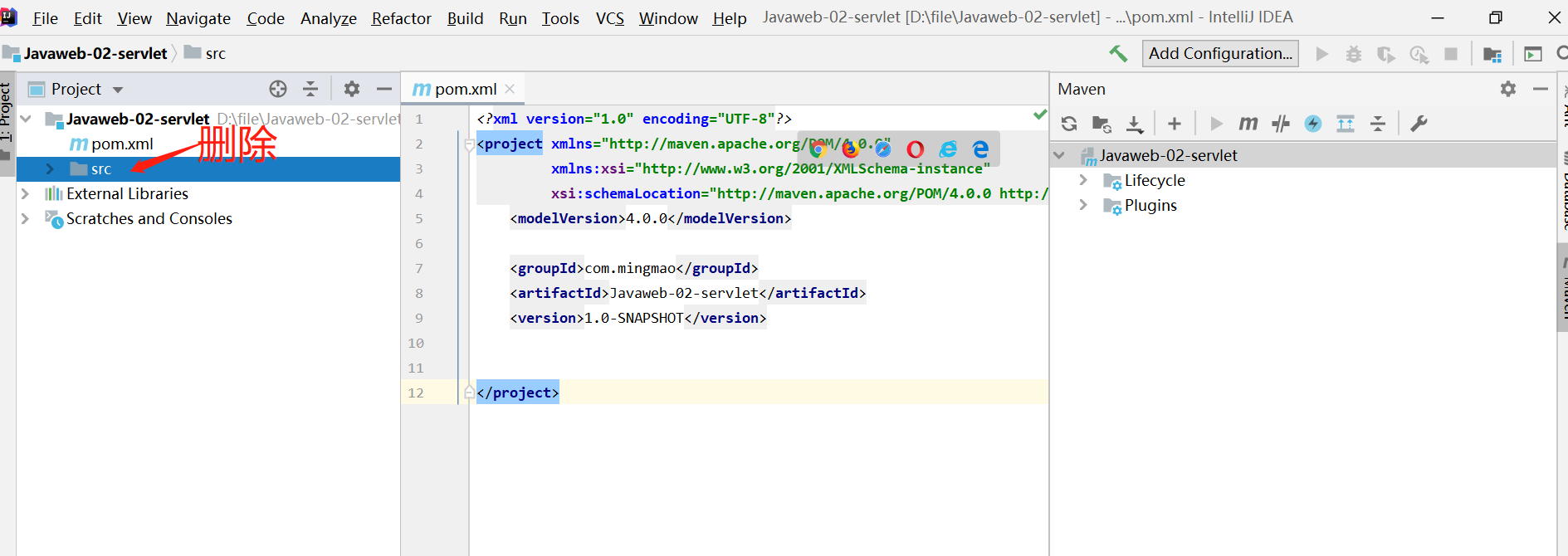The width and height of the screenshot is (1568, 556).
Task: Open Project panel settings gear
Action: 352,89
